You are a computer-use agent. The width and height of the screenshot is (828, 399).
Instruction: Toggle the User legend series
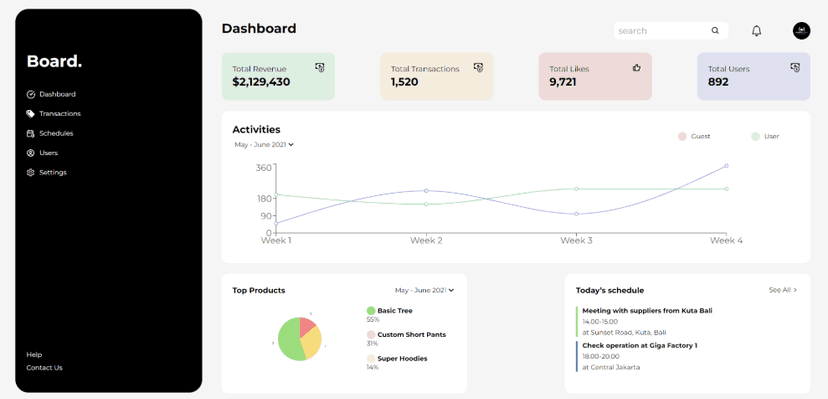[765, 136]
